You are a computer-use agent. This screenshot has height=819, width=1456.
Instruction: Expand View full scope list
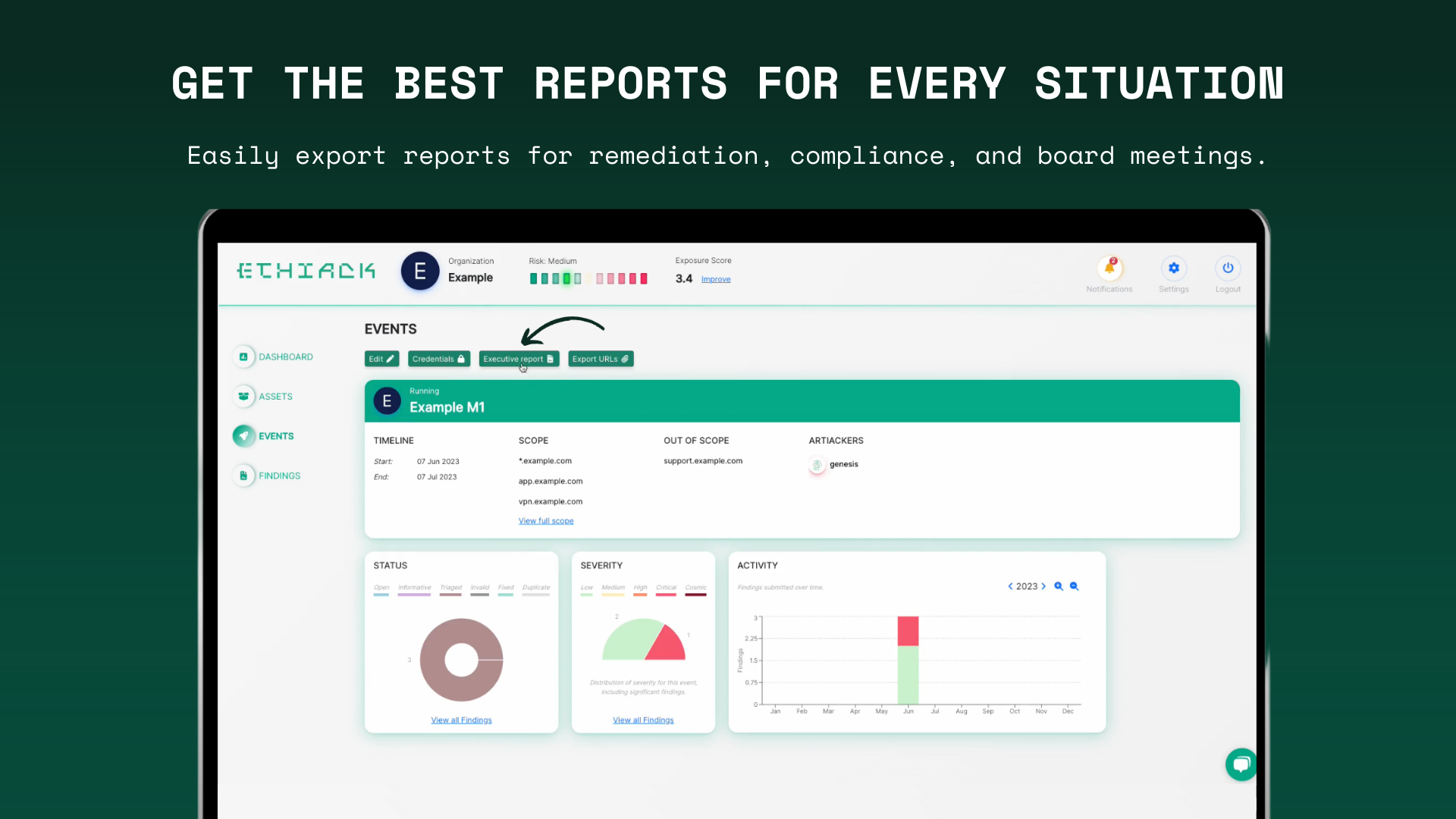point(546,521)
